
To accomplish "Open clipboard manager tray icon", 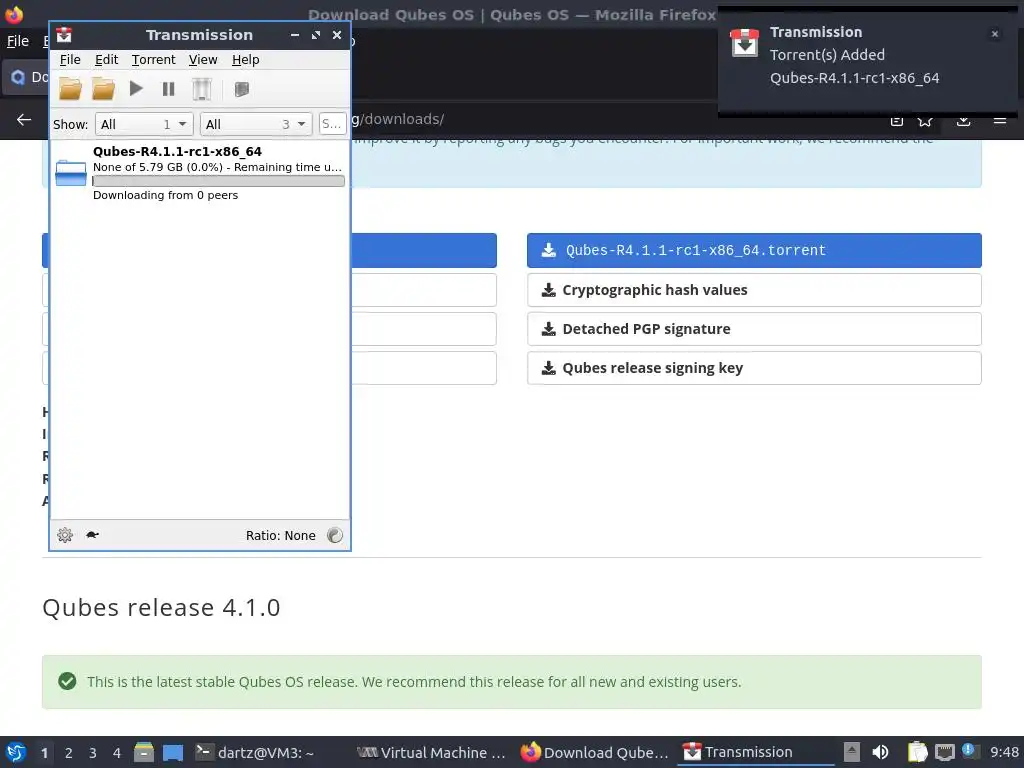I will [x=918, y=752].
